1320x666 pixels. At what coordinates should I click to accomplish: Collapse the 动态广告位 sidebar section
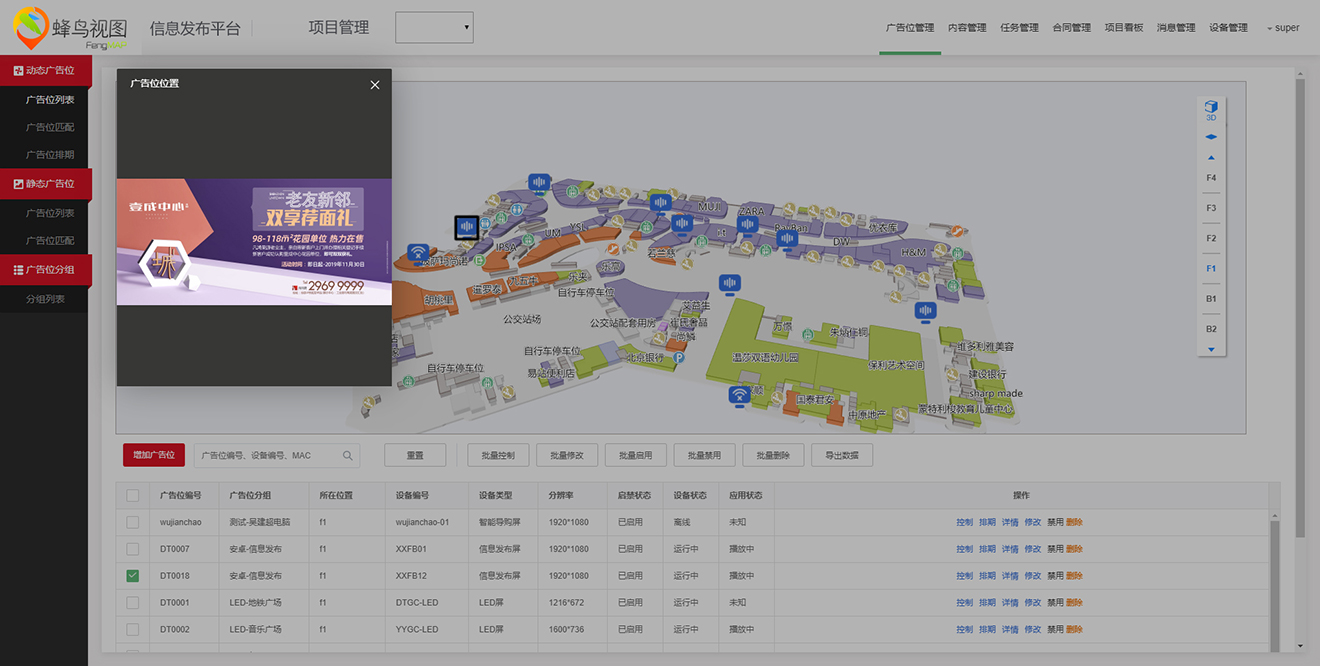tap(46, 71)
